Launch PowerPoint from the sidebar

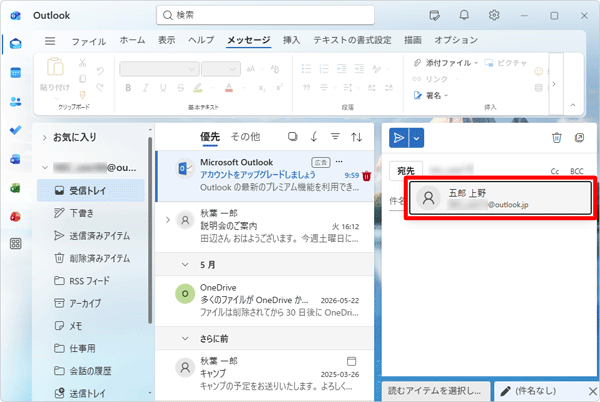point(15,216)
